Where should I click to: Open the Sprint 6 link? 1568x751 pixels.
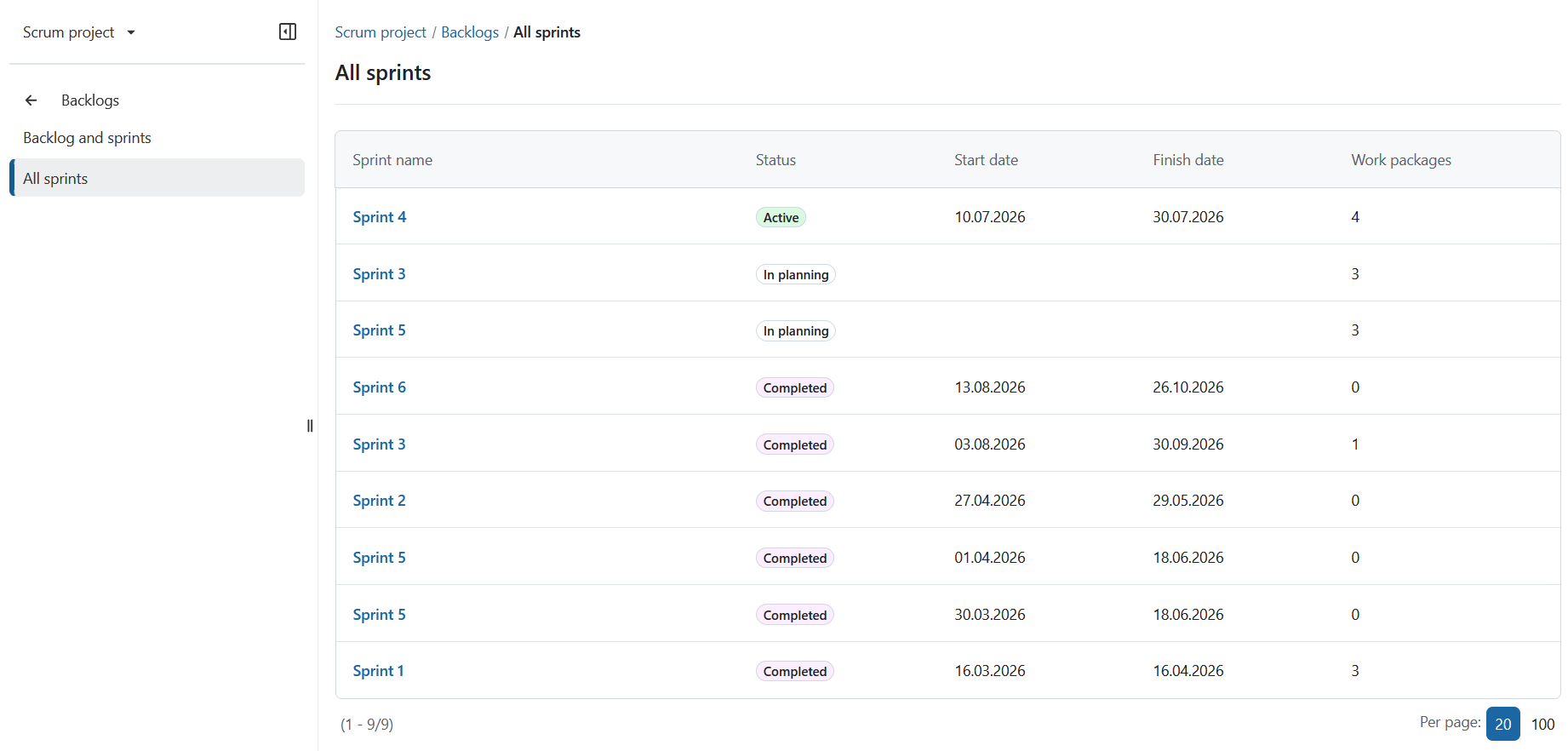point(380,387)
